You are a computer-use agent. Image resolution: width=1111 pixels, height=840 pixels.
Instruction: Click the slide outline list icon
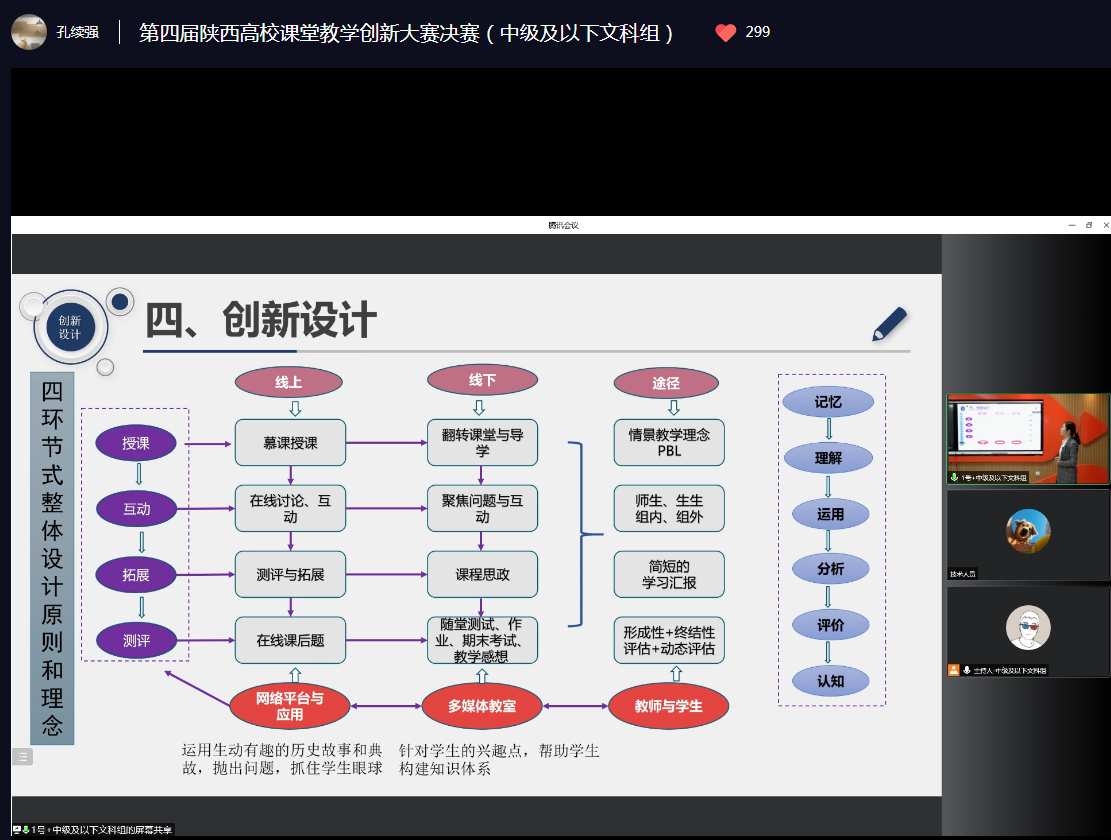pos(21,757)
